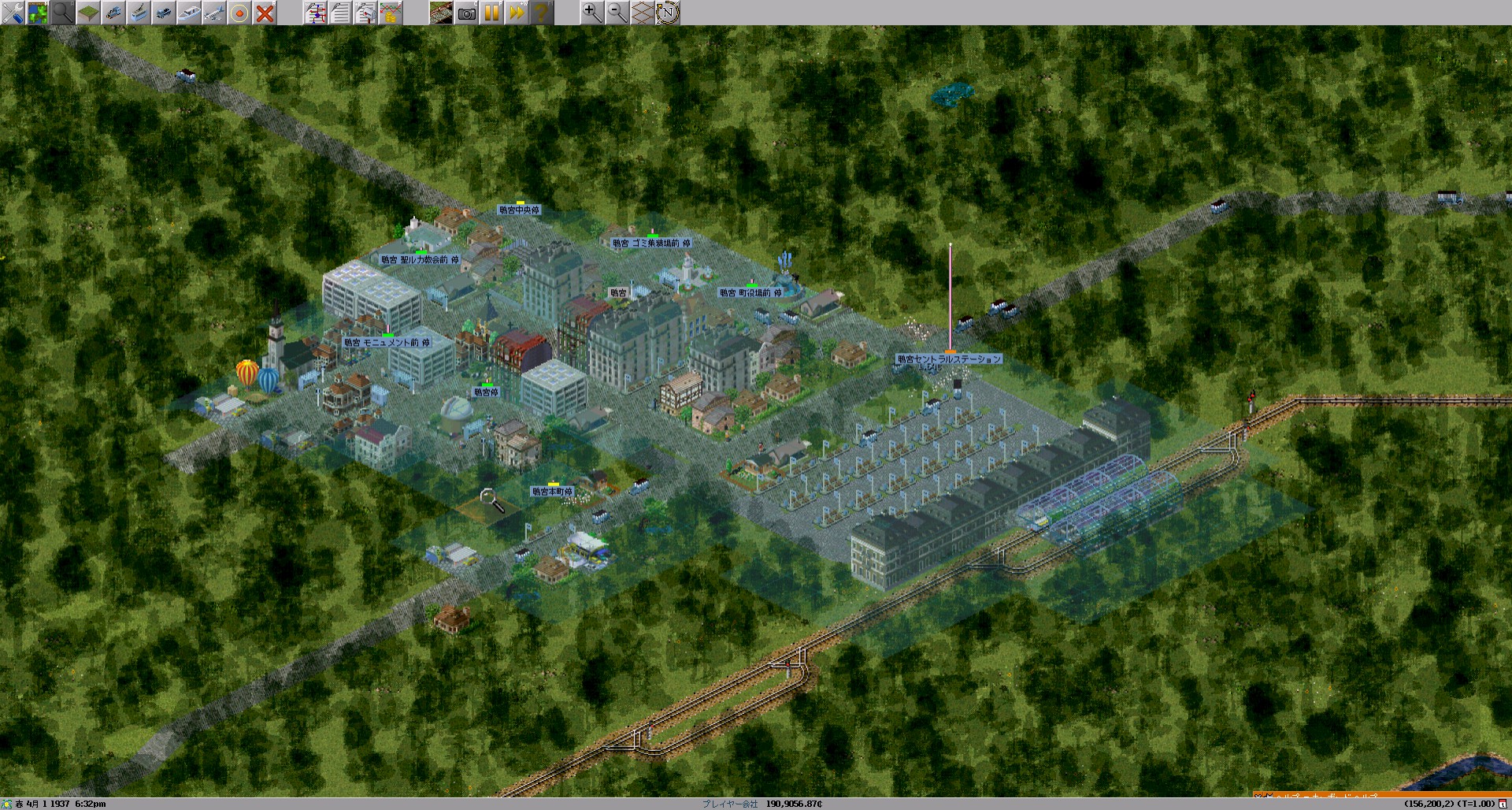Click the 鴨宮停 station label
The height and width of the screenshot is (810, 1512).
(486, 392)
